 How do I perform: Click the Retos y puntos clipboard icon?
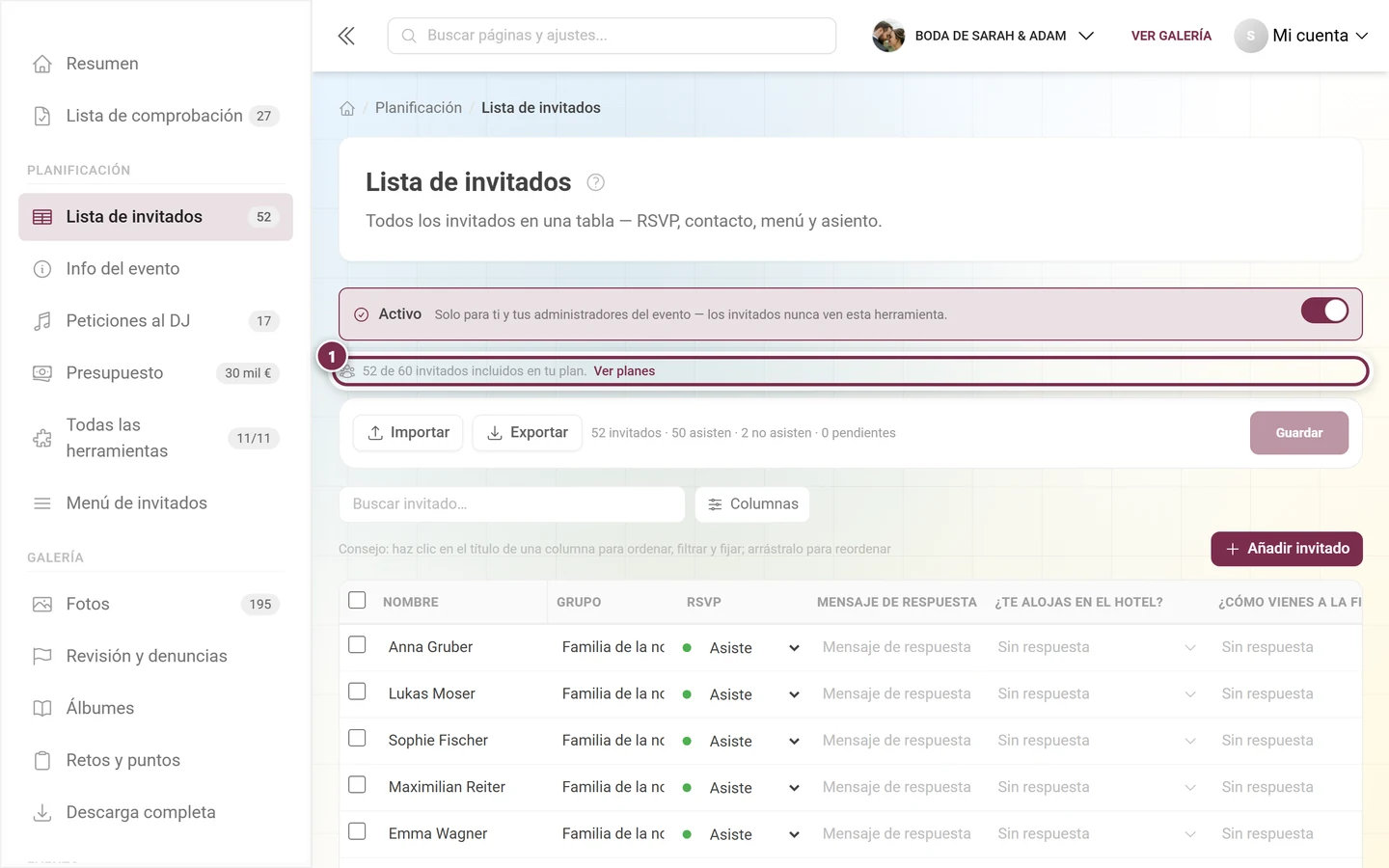42,761
